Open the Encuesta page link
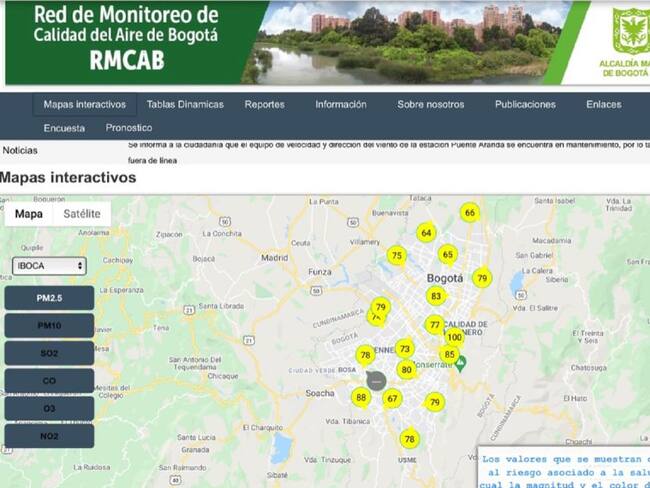This screenshot has height=488, width=650. (x=64, y=128)
